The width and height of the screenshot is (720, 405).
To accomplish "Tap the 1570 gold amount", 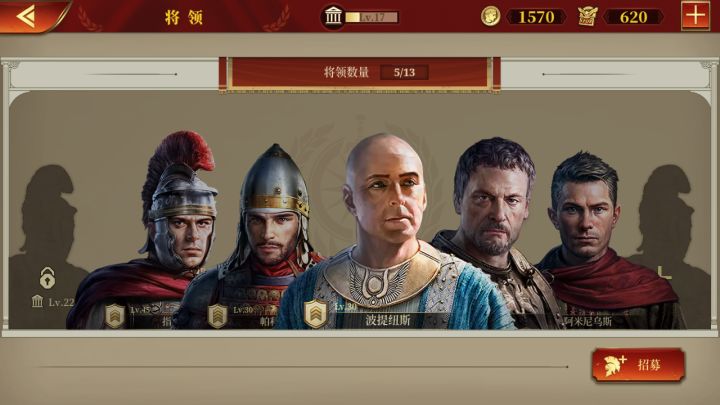I will tap(536, 17).
